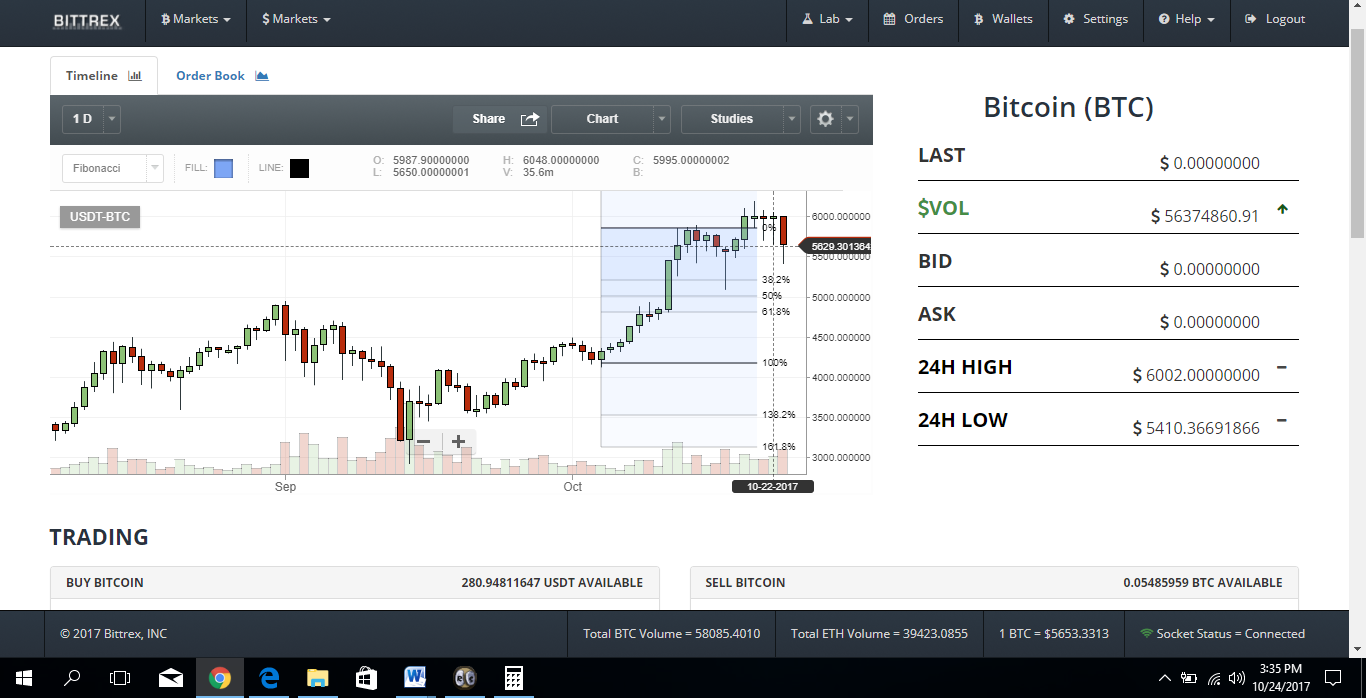
Task: Open Settings in the top navigation
Action: (1095, 19)
